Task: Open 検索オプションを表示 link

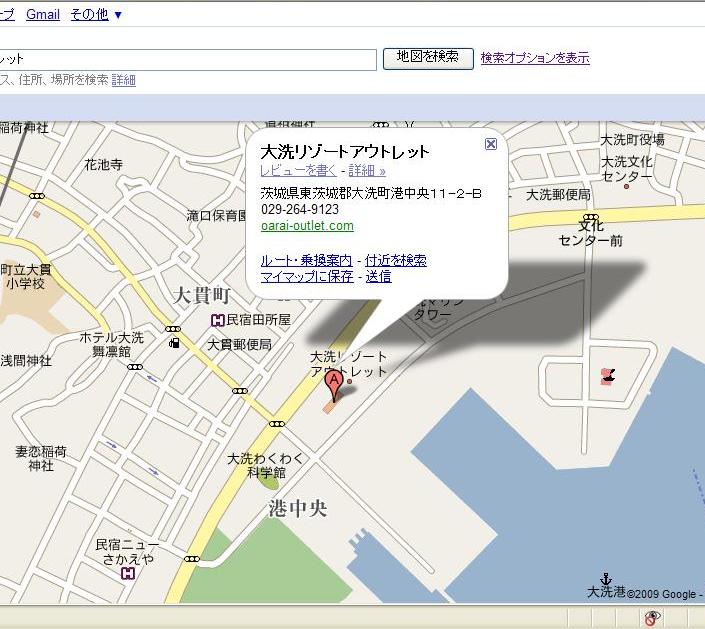Action: pos(535,58)
